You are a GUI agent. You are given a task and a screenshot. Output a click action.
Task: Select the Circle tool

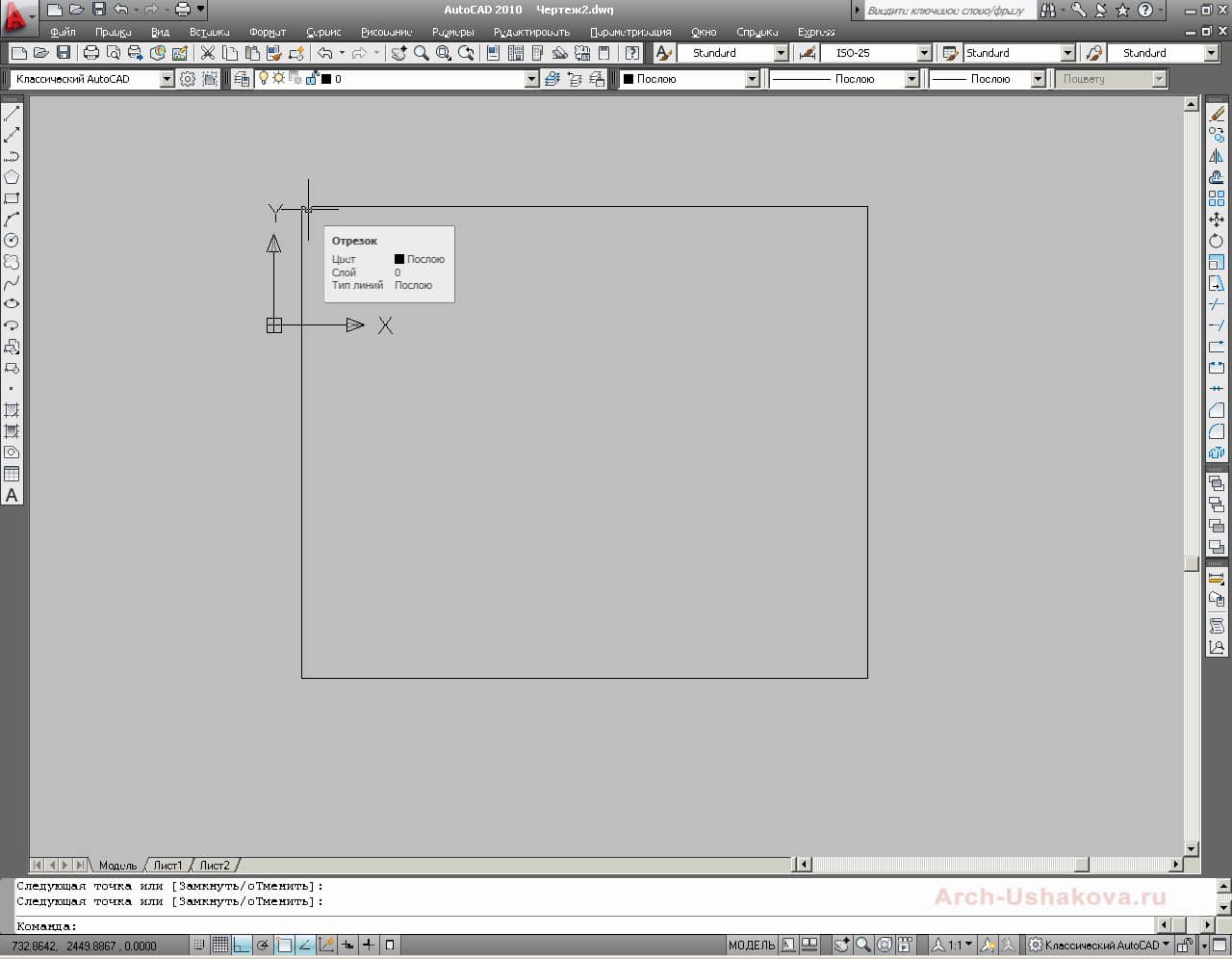pyautogui.click(x=12, y=241)
